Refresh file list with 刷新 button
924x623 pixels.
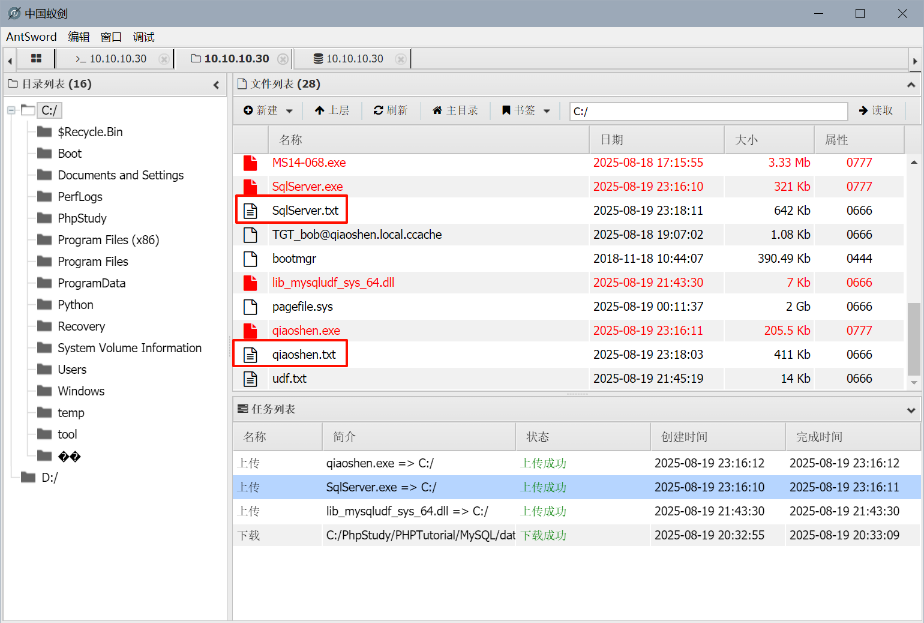390,111
